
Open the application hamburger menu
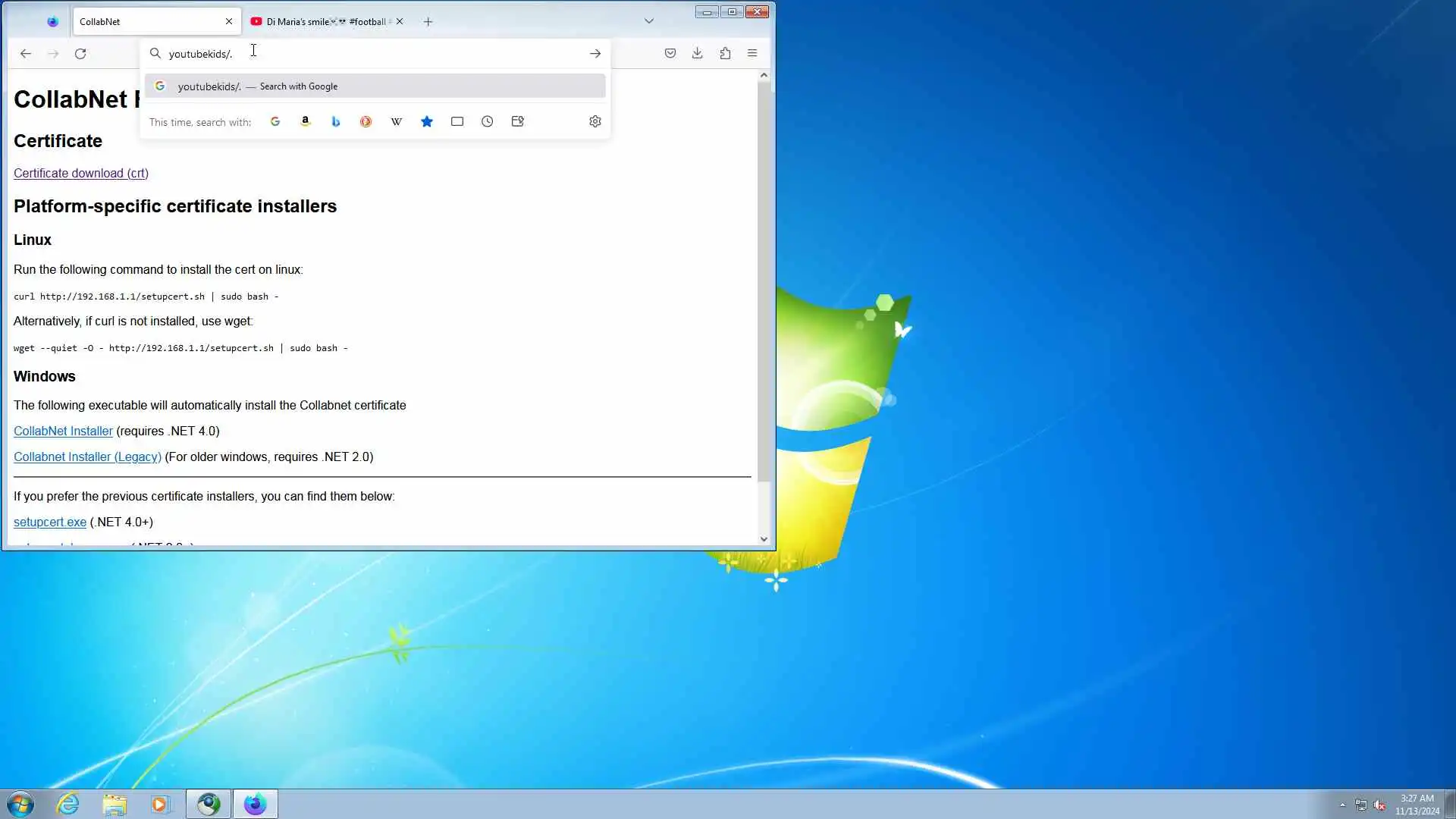pyautogui.click(x=752, y=53)
